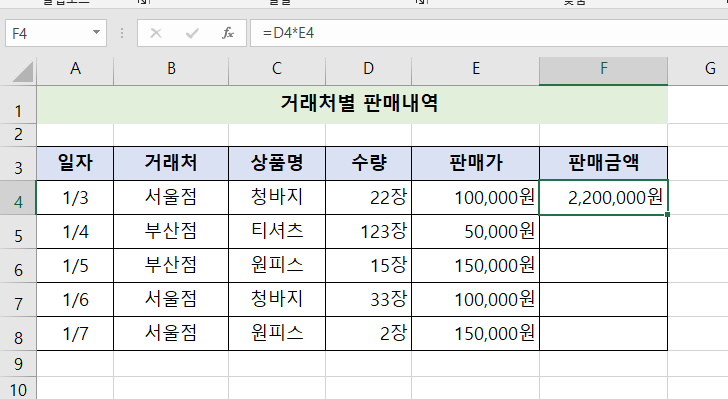Click the Enter checkmark icon in formula bar
728x399 pixels.
(x=192, y=33)
